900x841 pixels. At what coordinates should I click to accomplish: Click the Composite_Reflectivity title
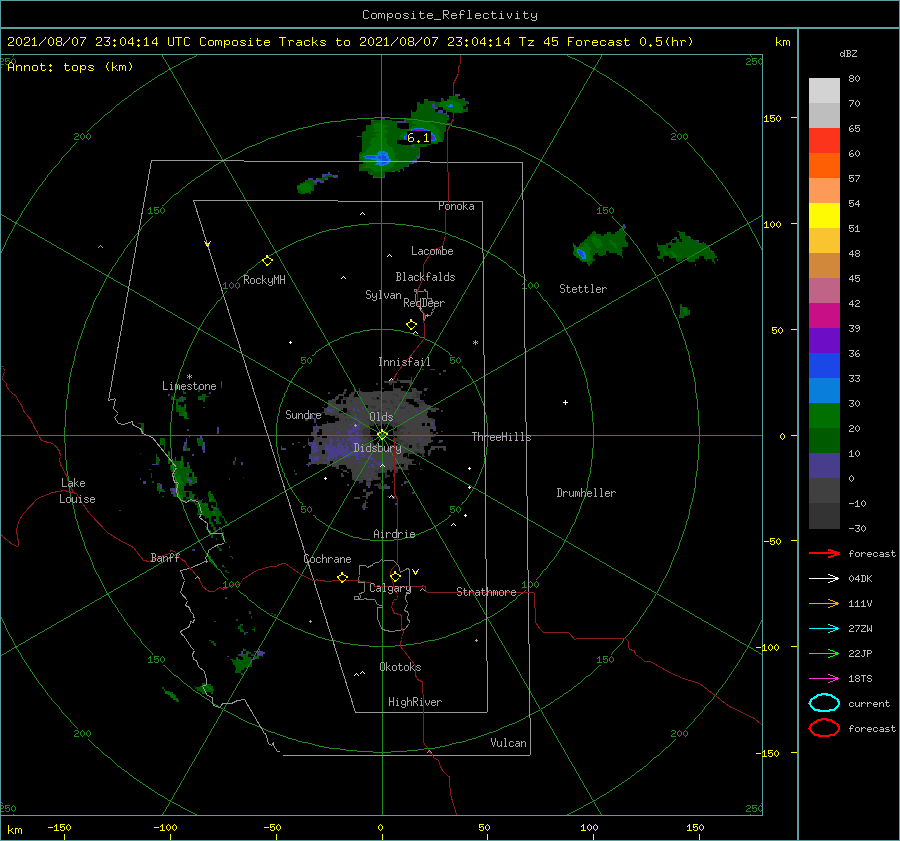tap(450, 15)
